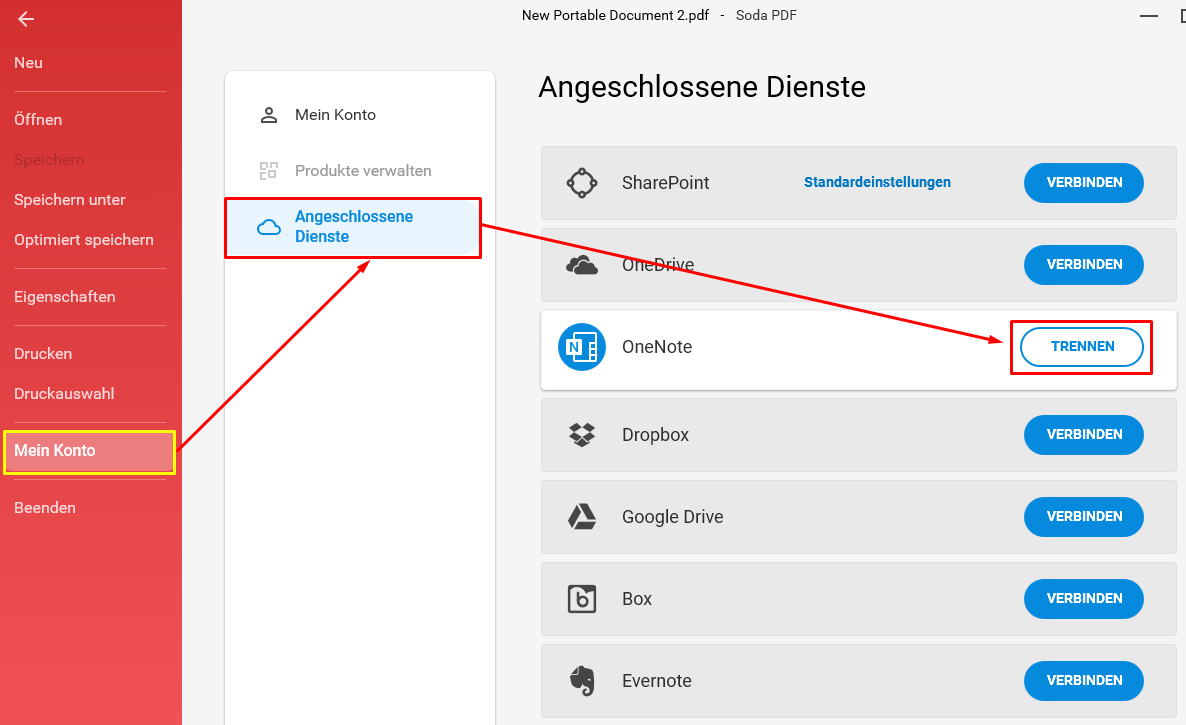Click the OneNote logo icon
The image size is (1186, 725).
pos(582,347)
